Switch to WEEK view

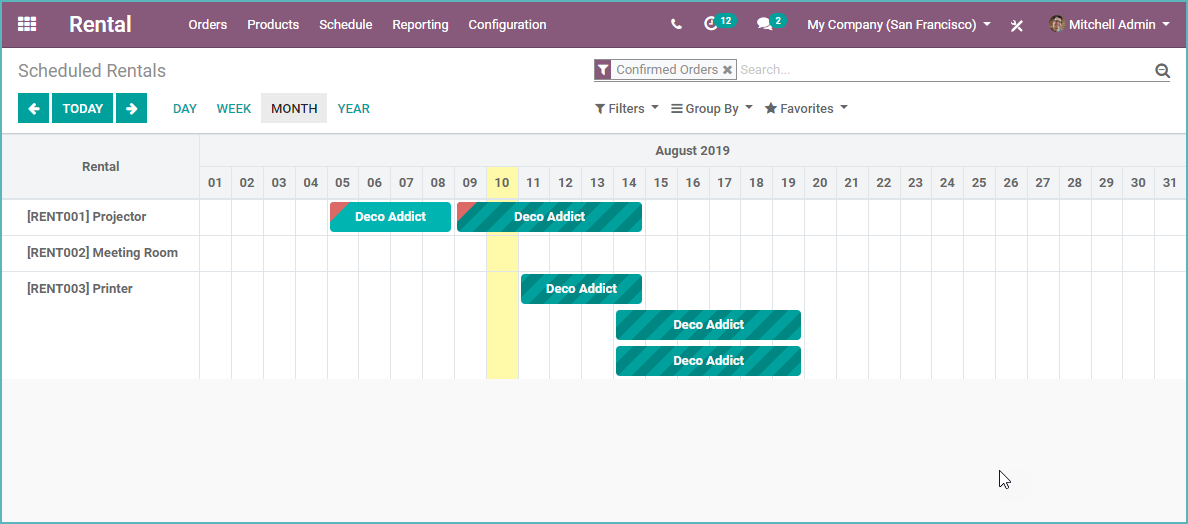(x=233, y=108)
